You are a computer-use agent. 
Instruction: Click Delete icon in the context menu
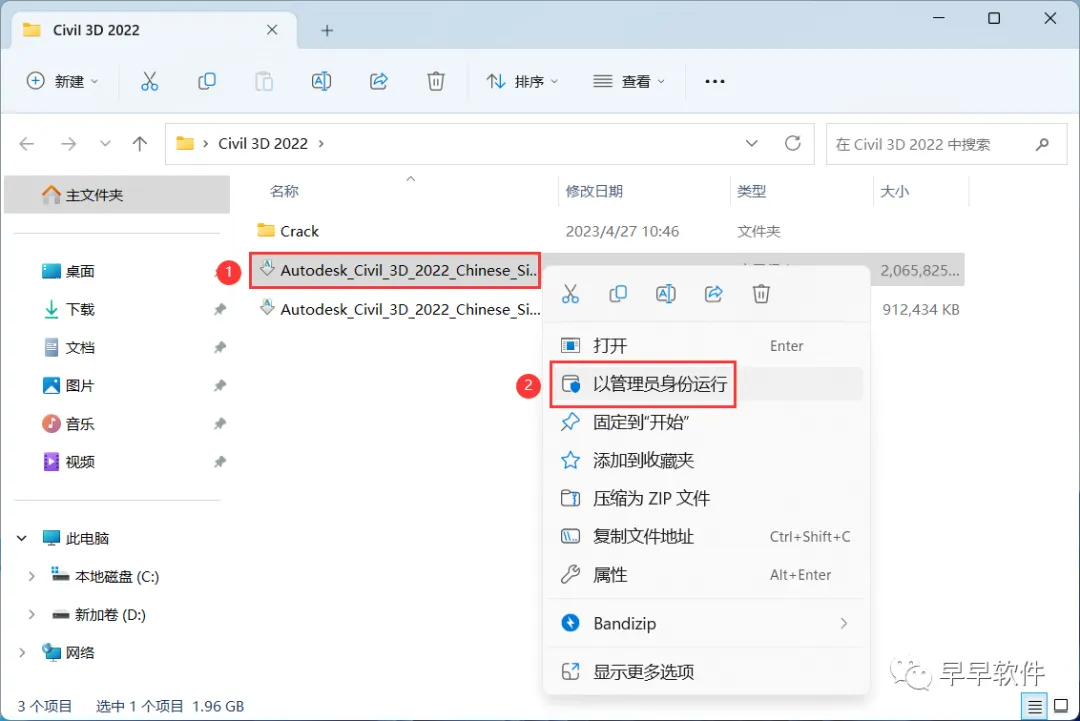pyautogui.click(x=761, y=294)
